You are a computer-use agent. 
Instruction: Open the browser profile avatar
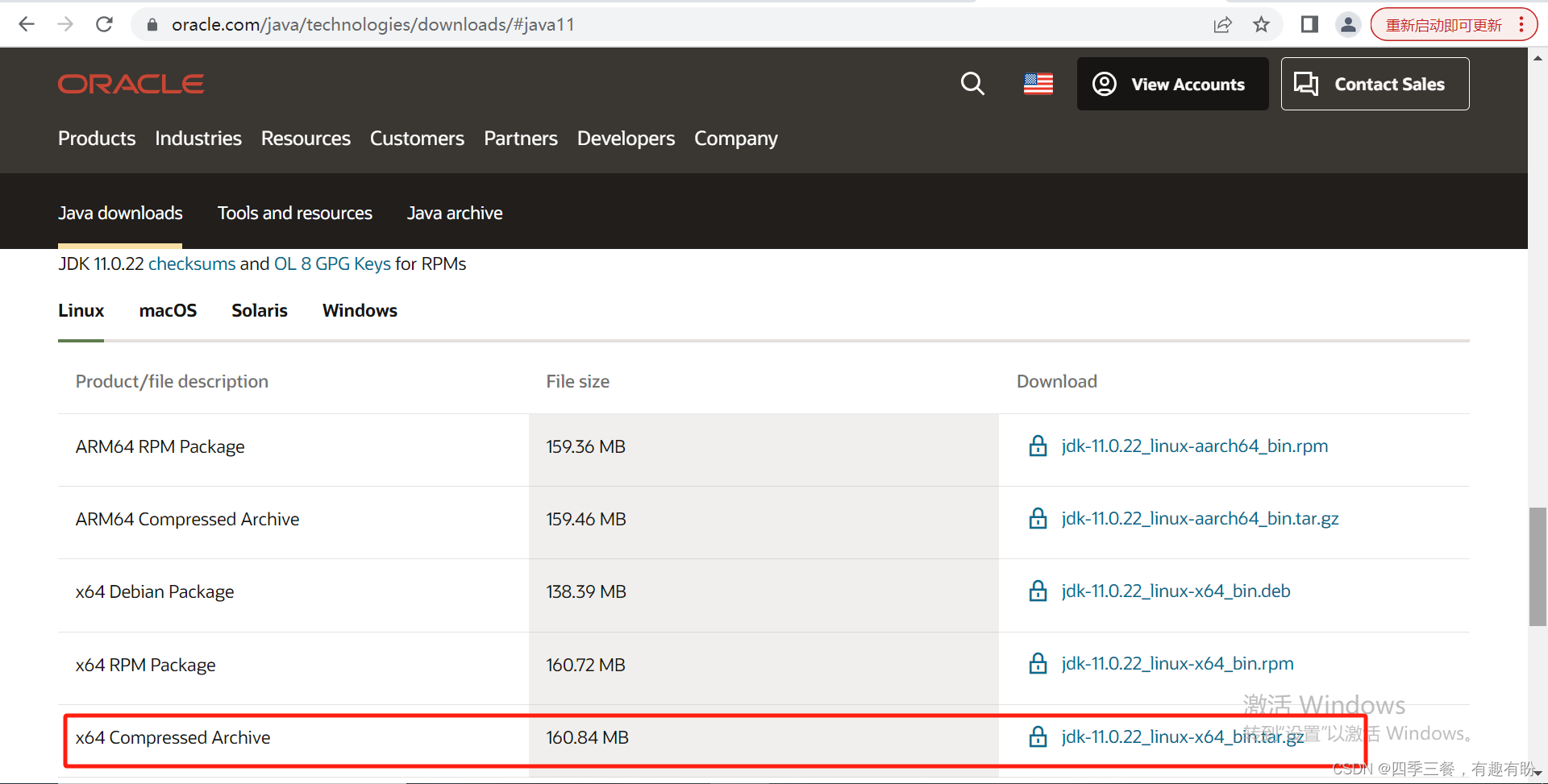click(1348, 25)
